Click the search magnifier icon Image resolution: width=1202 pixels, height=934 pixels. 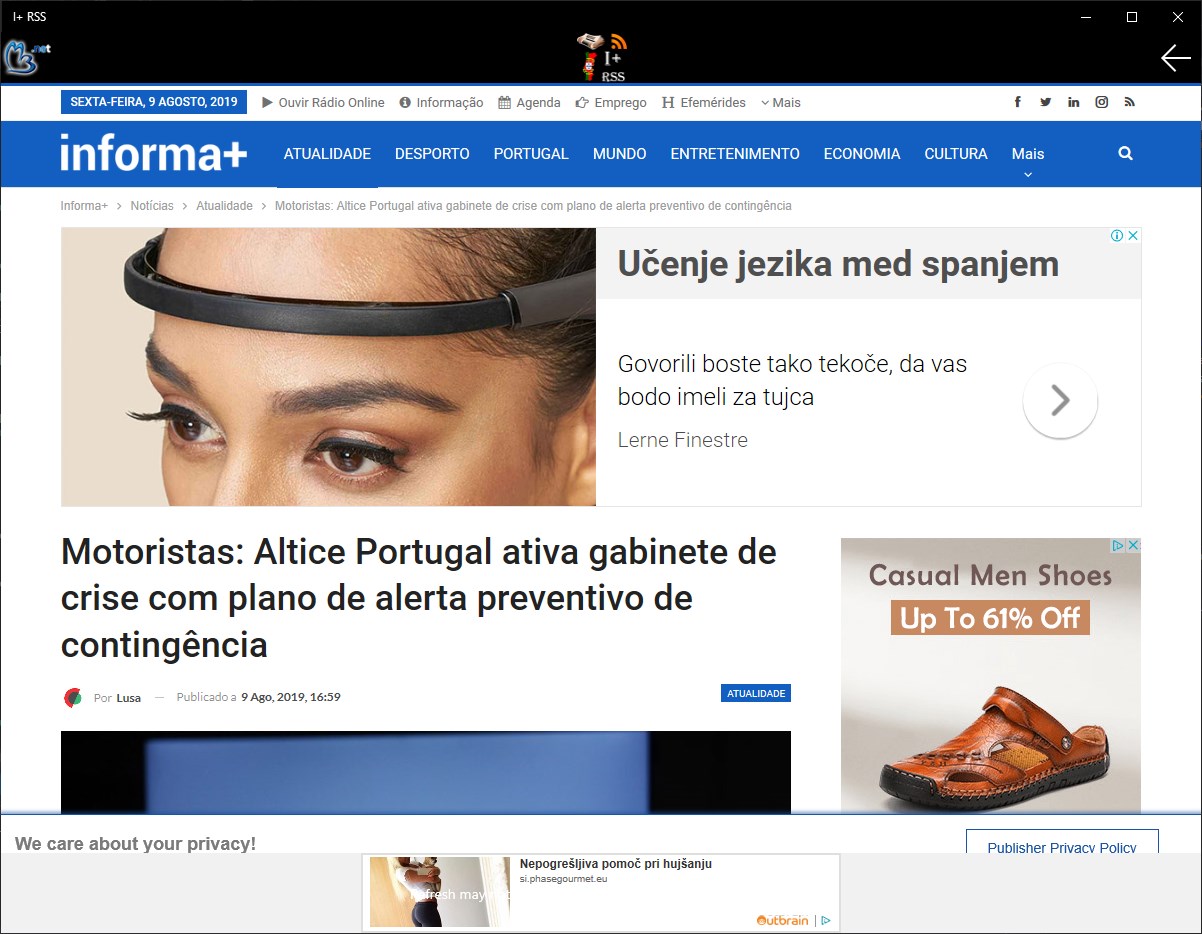(x=1126, y=153)
